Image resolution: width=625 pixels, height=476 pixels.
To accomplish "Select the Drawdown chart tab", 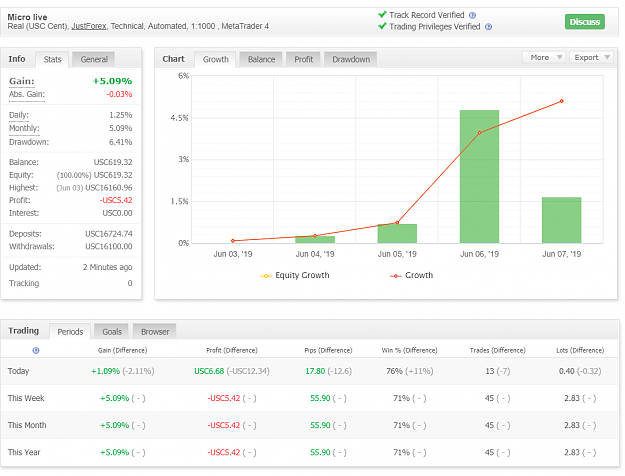I will pyautogui.click(x=351, y=59).
